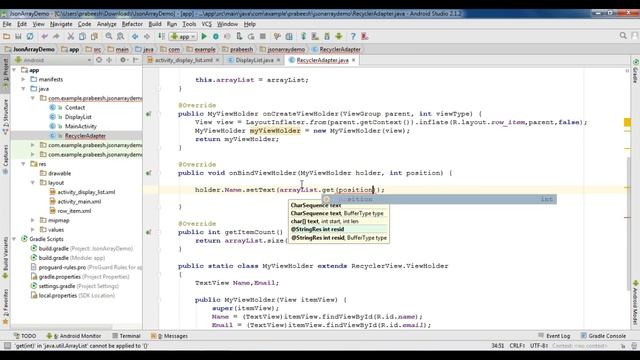Click the Replace toolbar icon

120,36
